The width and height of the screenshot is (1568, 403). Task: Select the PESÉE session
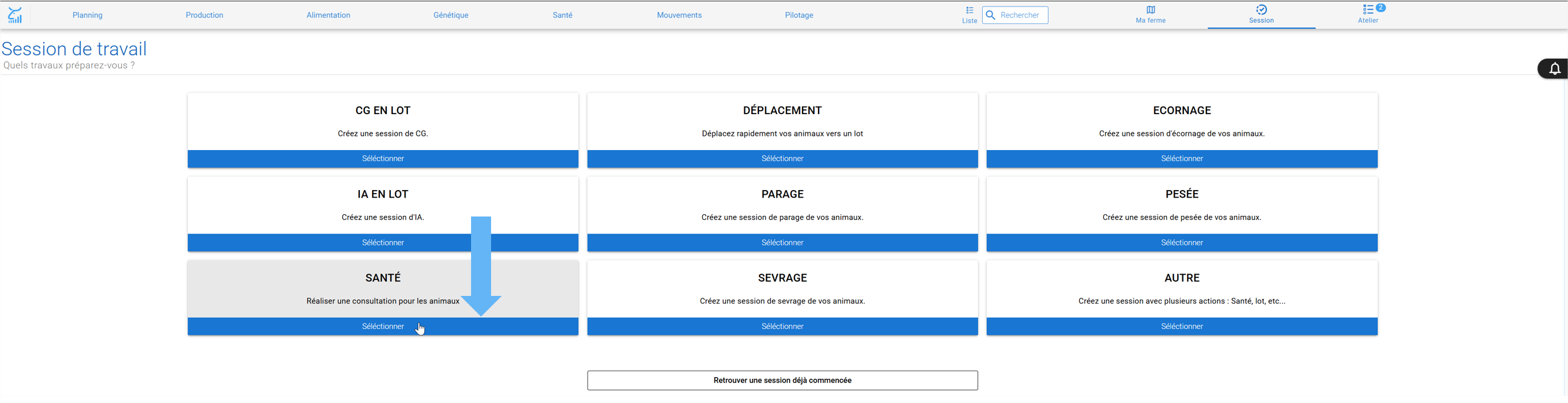1182,242
